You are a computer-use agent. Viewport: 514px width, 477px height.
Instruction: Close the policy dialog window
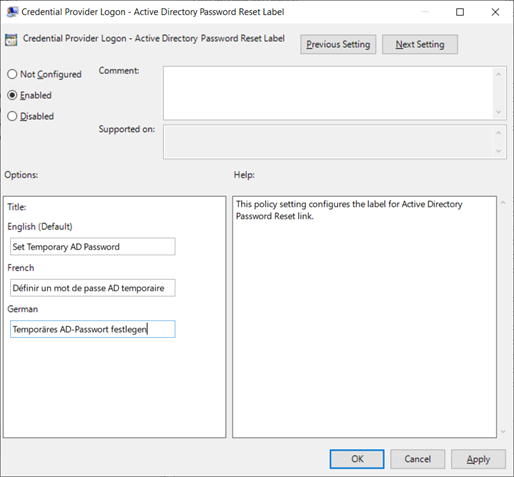(495, 12)
